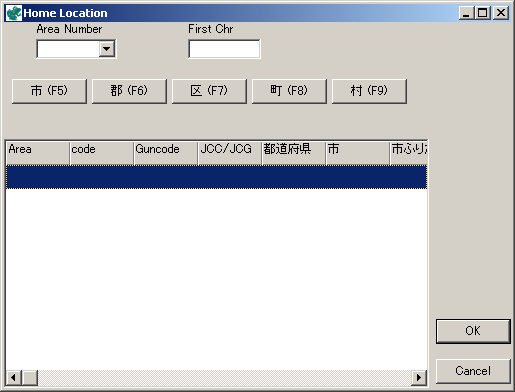Click the horizontal scrollbar thumb
The image size is (515, 392).
coord(30,378)
